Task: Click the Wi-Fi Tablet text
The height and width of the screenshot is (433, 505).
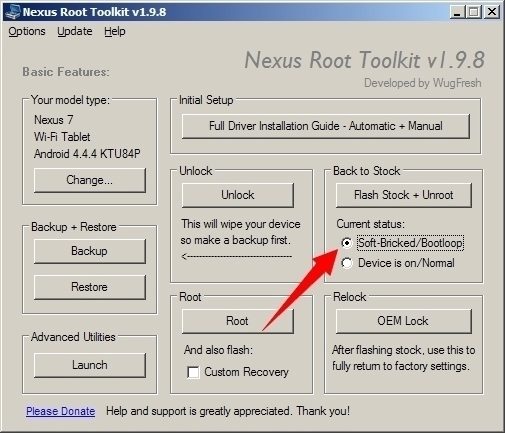Action: tap(62, 137)
